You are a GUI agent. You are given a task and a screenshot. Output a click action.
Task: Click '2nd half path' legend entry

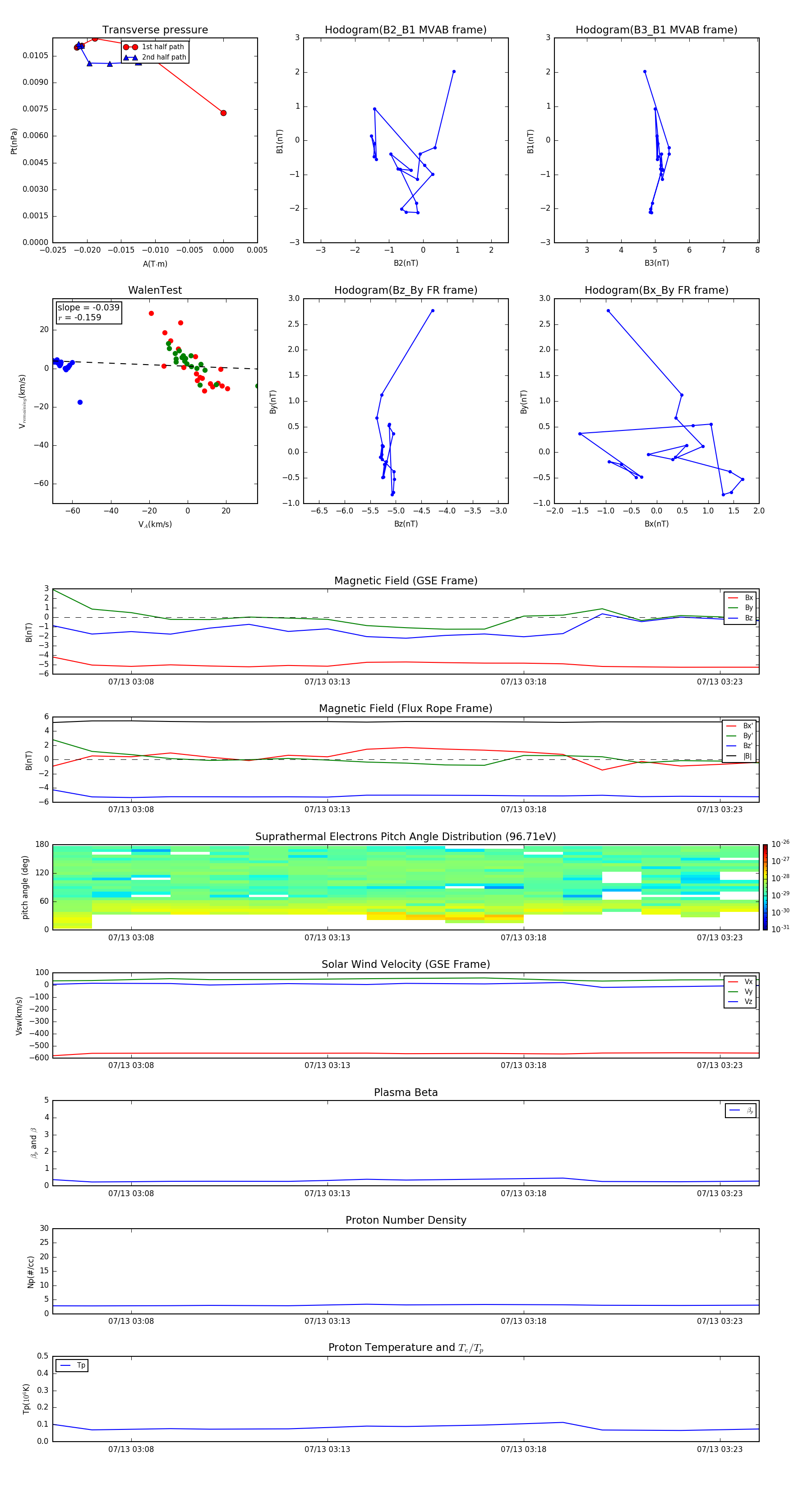pyautogui.click(x=154, y=57)
